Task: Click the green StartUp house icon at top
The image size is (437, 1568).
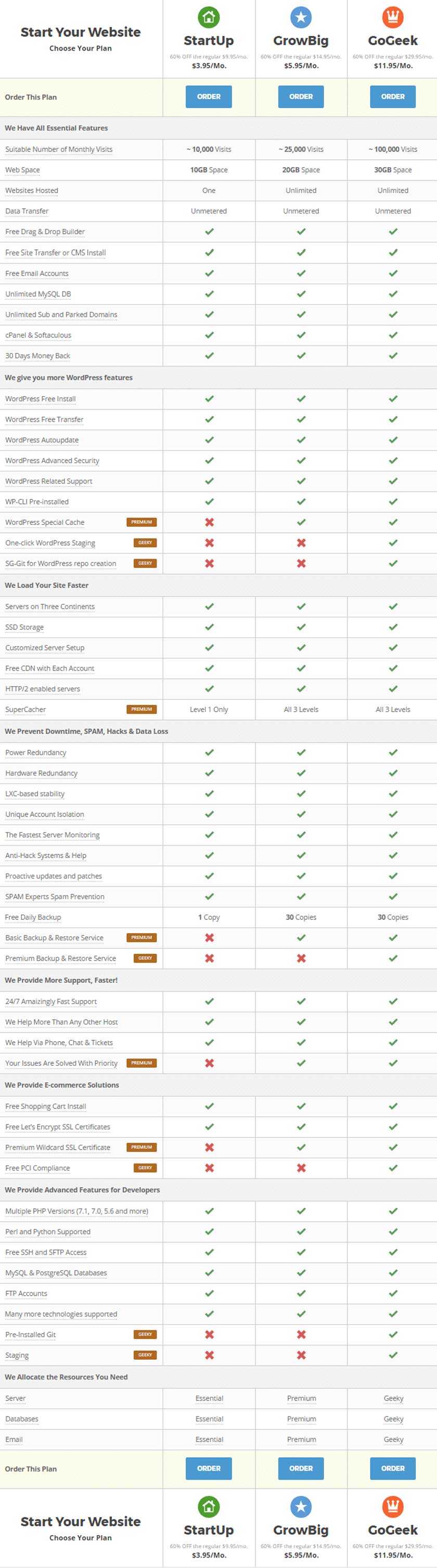Action: 209,17
